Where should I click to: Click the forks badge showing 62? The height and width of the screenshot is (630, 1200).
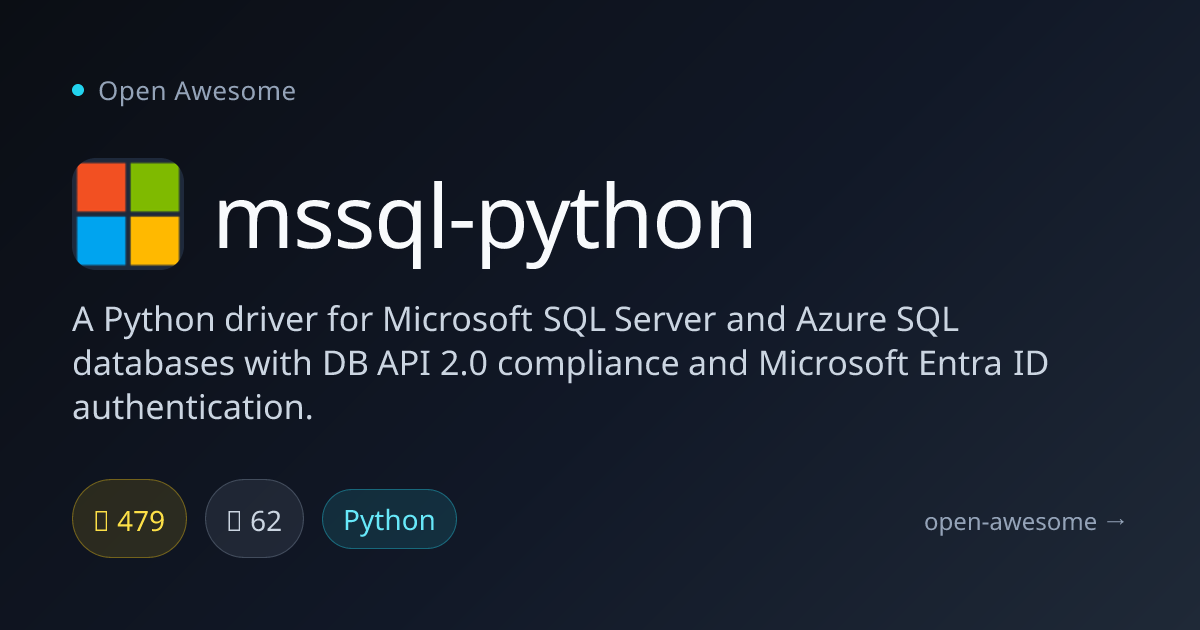click(x=254, y=519)
